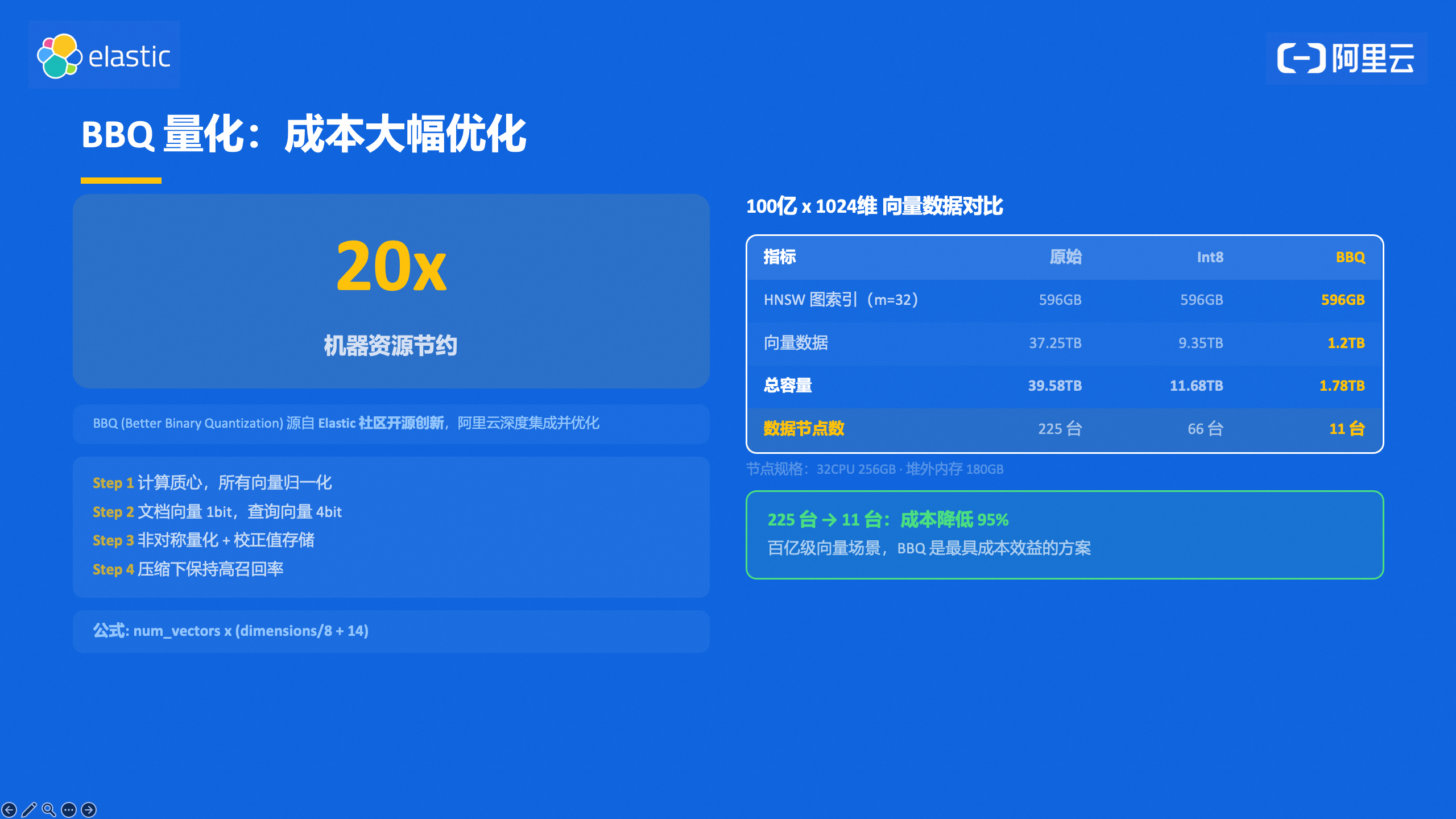The height and width of the screenshot is (819, 1456).
Task: Click the green 成本降低 95% headline
Action: pos(888,519)
